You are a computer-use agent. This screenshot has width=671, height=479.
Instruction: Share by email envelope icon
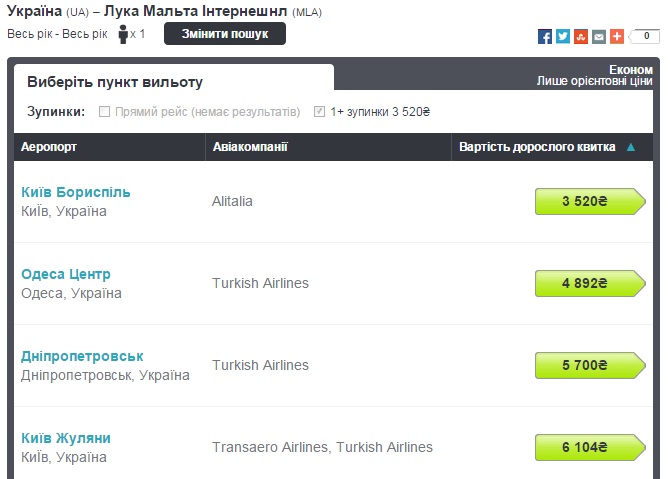tap(599, 37)
